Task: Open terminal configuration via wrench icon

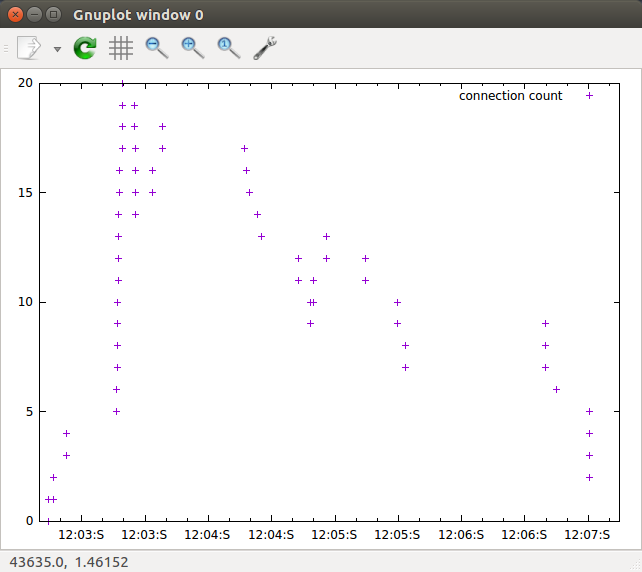Action: pos(265,47)
